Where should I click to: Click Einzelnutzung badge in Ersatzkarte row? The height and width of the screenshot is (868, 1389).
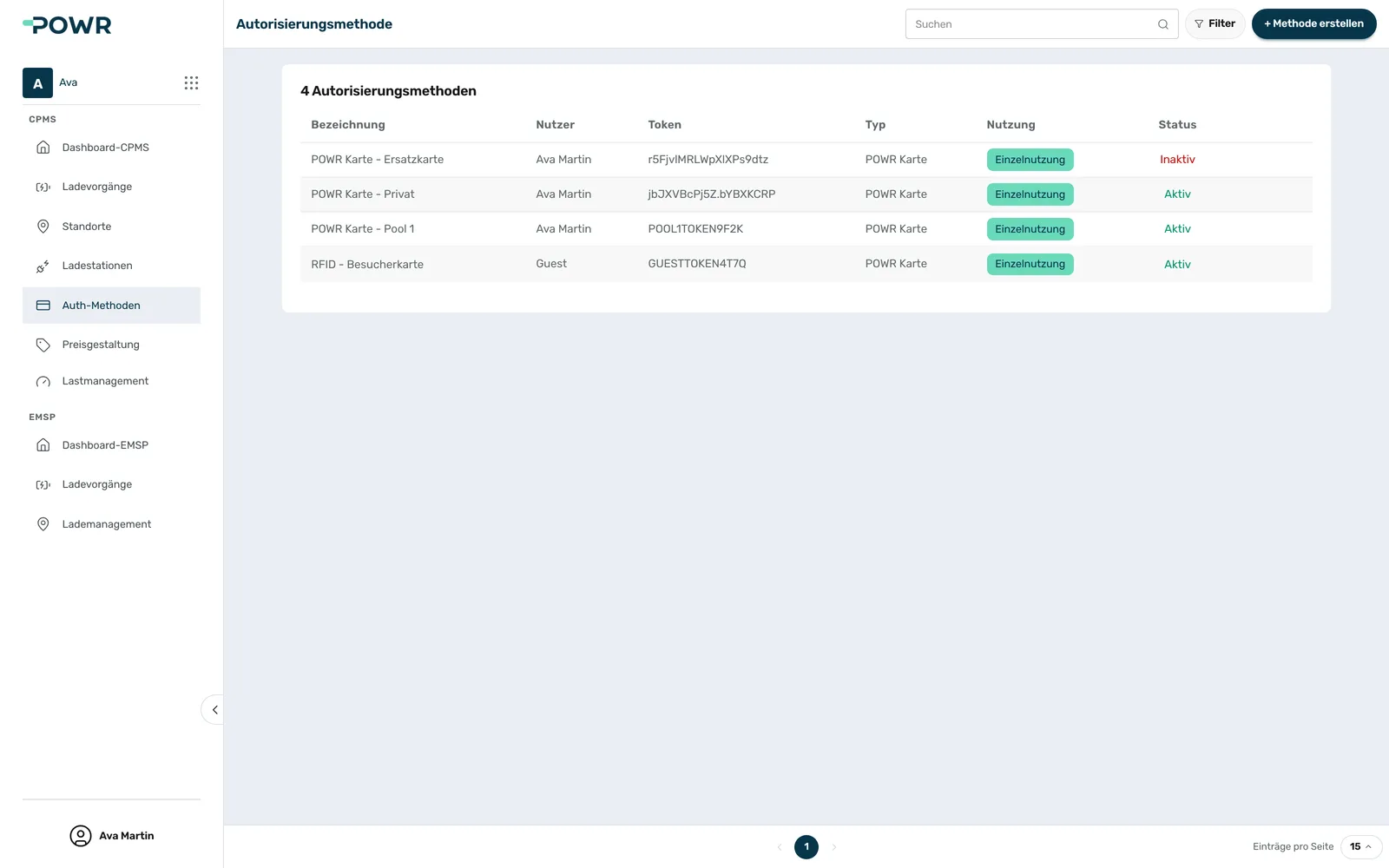click(x=1030, y=160)
